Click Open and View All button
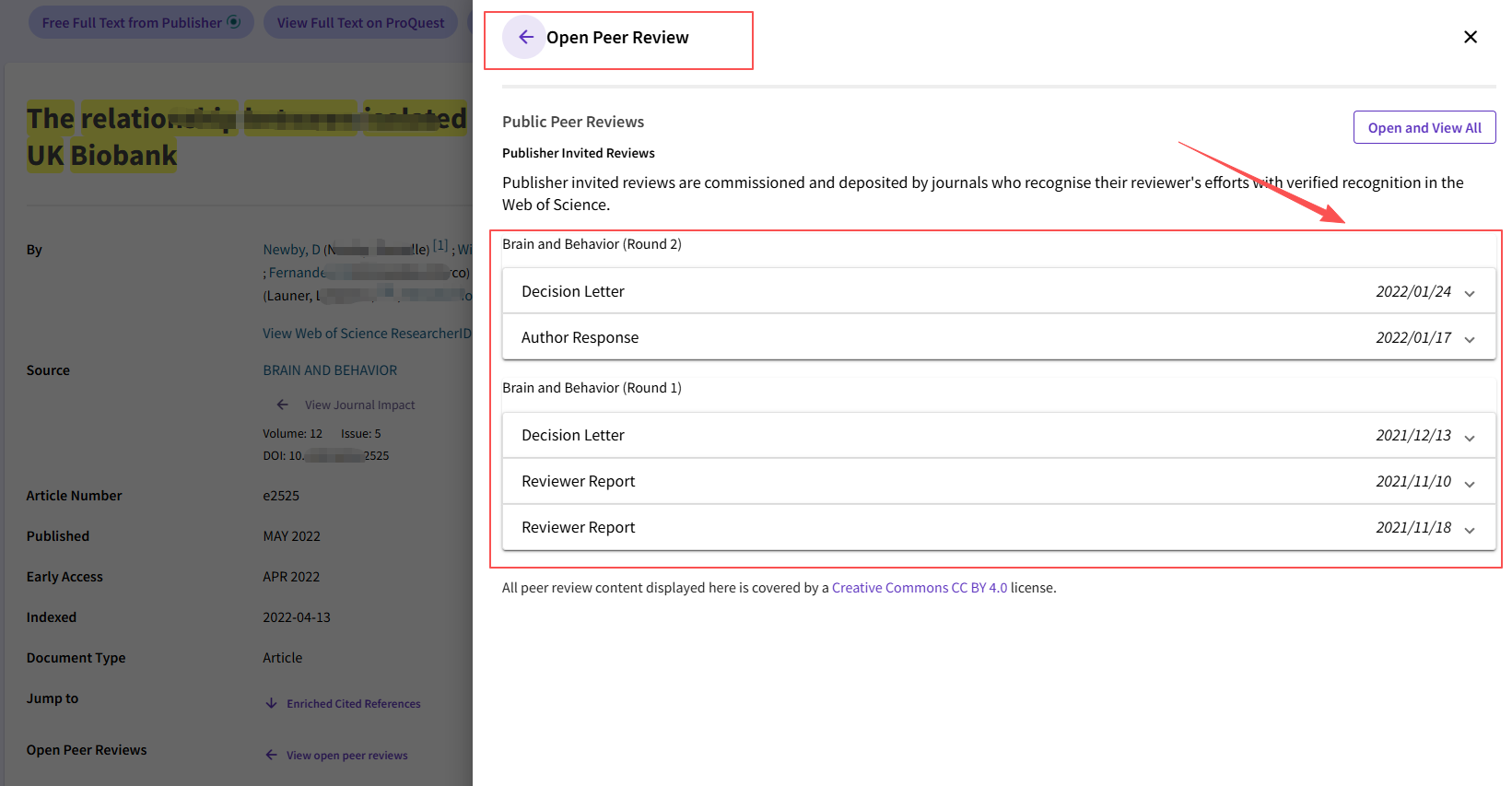This screenshot has width=1512, height=786. pos(1424,128)
